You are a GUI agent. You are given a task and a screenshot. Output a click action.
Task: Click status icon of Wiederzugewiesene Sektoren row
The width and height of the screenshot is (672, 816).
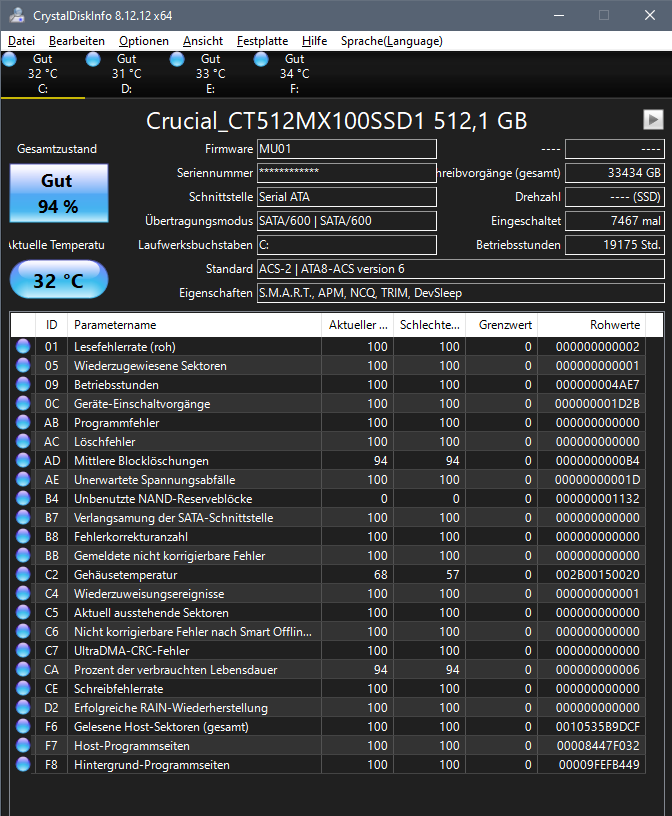pos(23,365)
